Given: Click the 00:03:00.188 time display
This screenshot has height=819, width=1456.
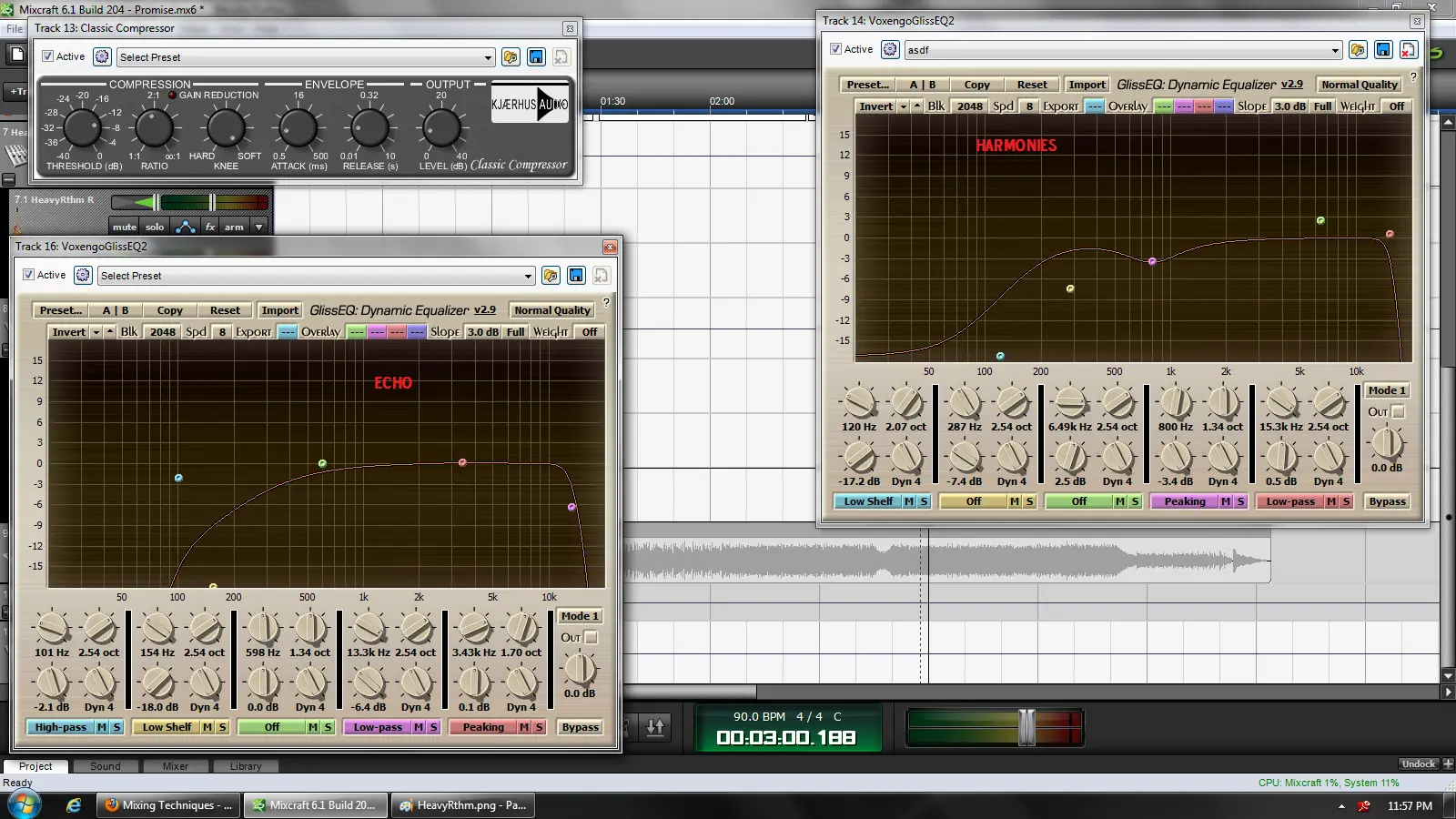Looking at the screenshot, I should 786,737.
